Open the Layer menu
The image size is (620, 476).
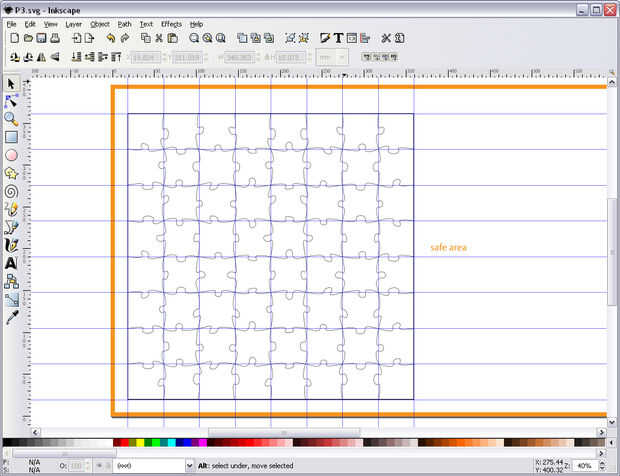click(x=74, y=24)
